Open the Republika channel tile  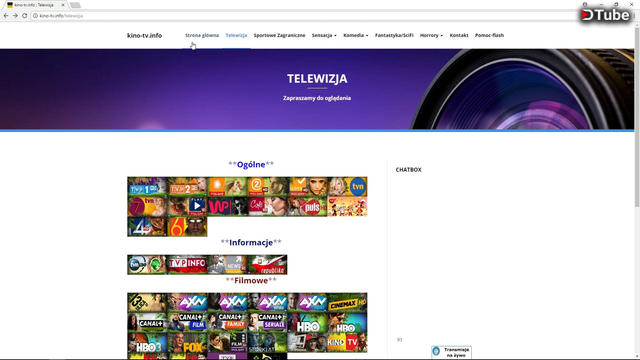point(267,264)
